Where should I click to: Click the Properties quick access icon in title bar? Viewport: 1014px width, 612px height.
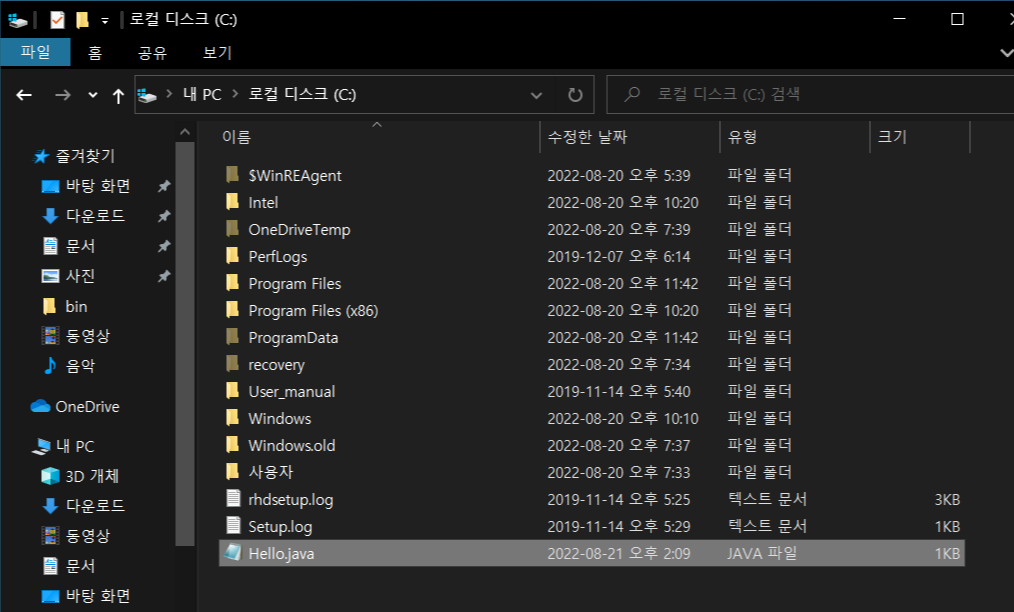coord(58,20)
